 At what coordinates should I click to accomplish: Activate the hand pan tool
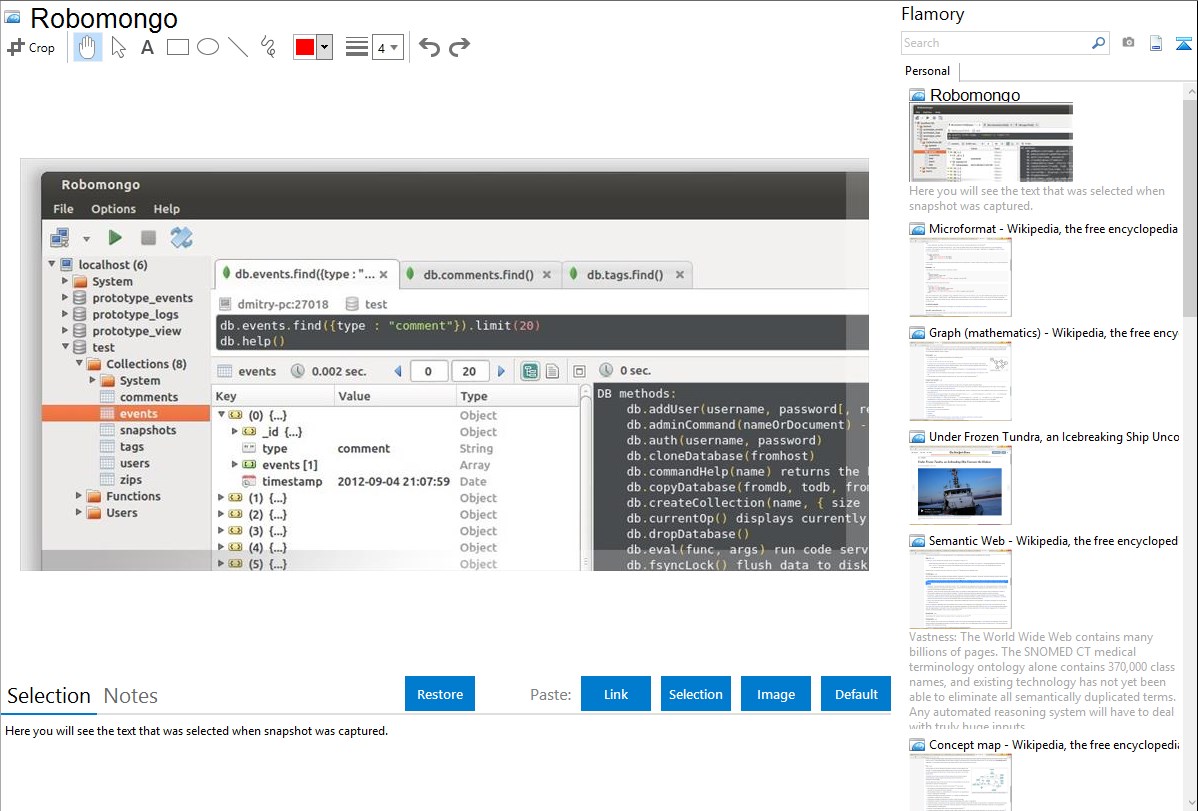[x=88, y=47]
